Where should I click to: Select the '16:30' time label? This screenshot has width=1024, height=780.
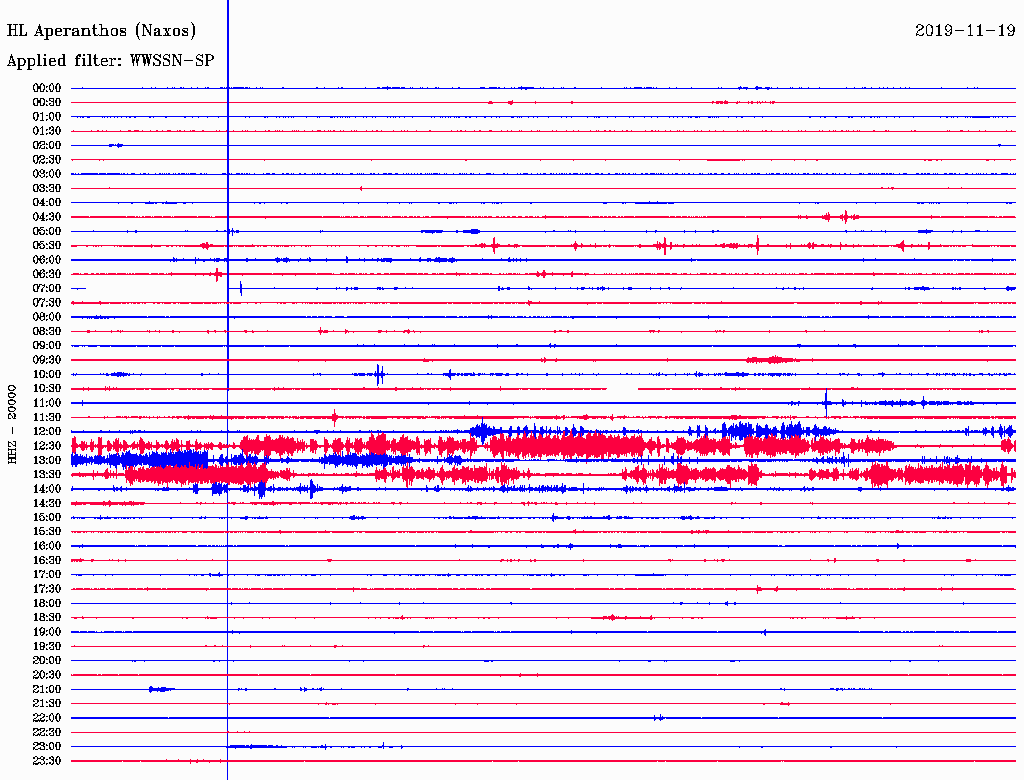(47, 561)
